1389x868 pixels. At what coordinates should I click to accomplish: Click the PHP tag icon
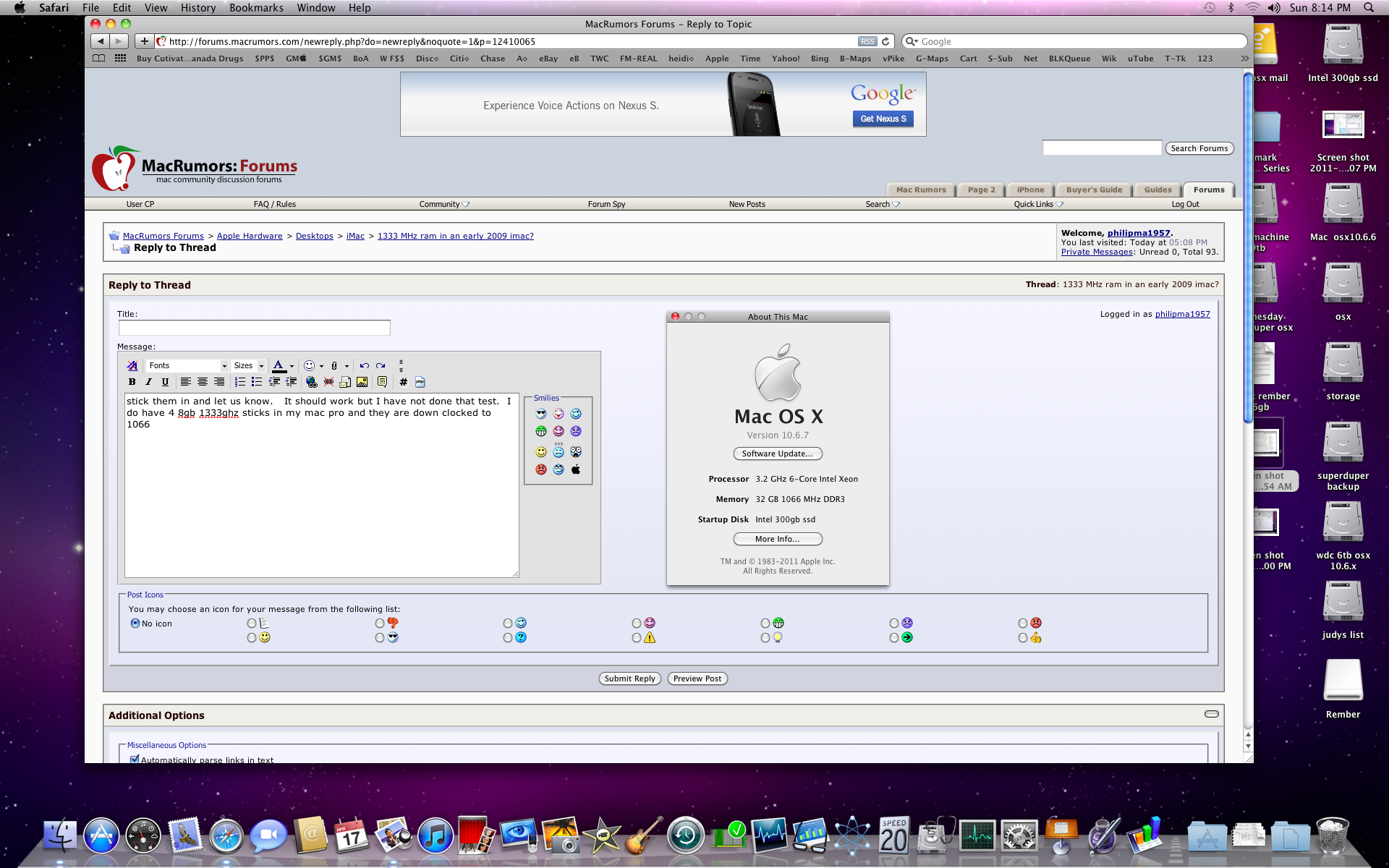(420, 382)
